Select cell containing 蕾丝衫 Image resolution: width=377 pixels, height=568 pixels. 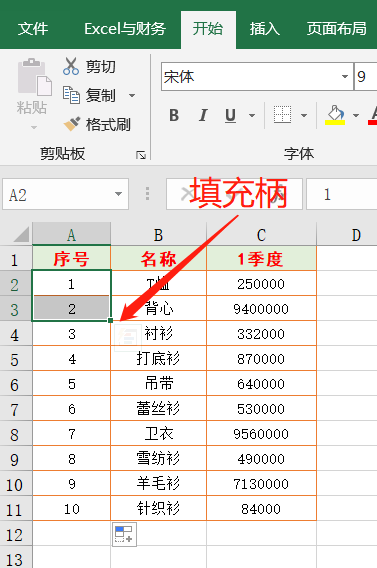159,408
